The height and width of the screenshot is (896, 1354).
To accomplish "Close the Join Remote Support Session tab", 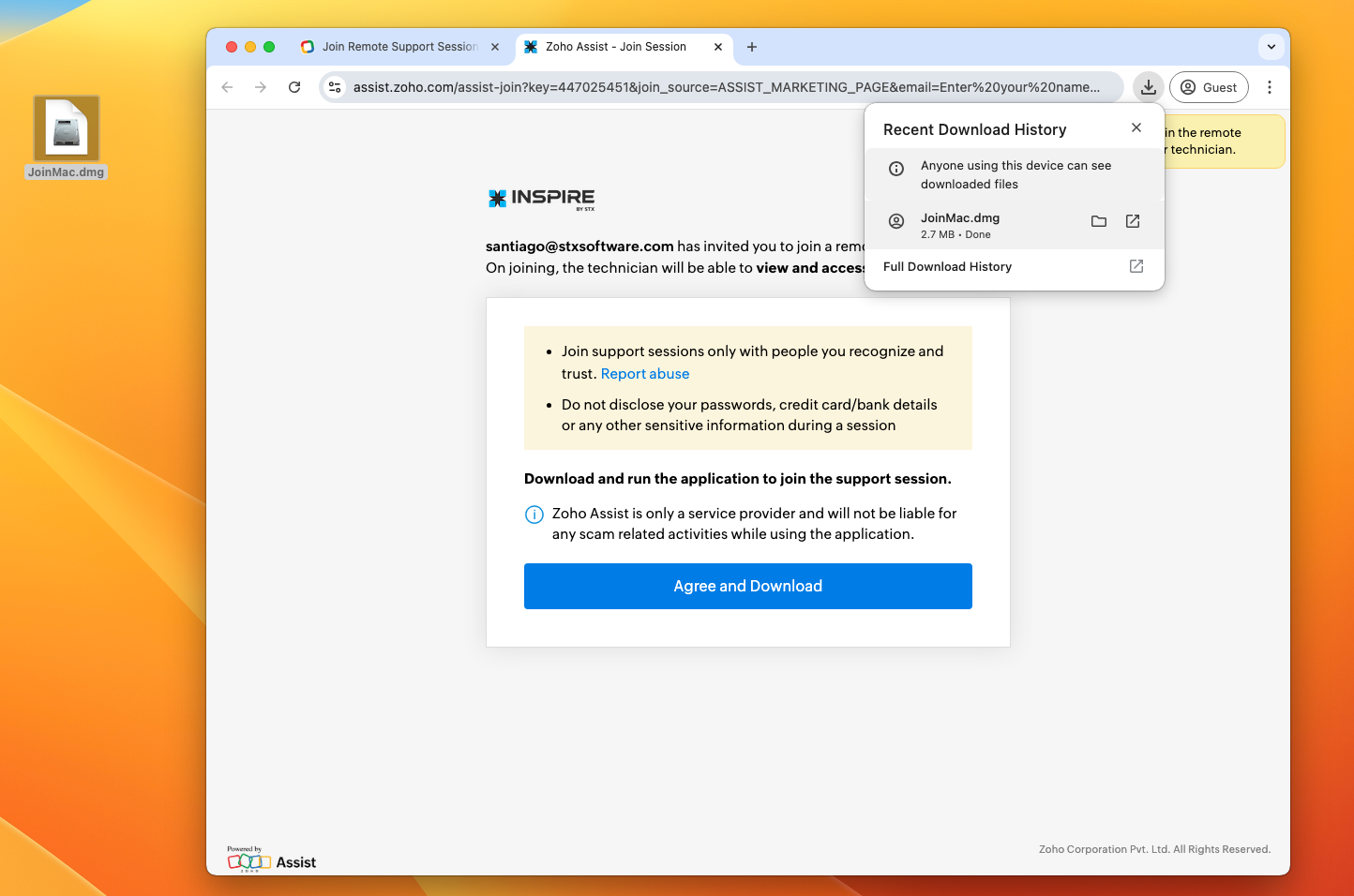I will coord(495,47).
